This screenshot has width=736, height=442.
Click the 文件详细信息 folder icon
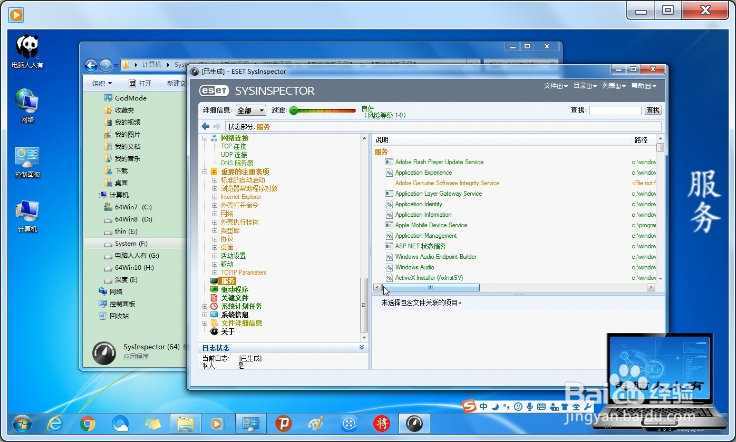[x=214, y=323]
